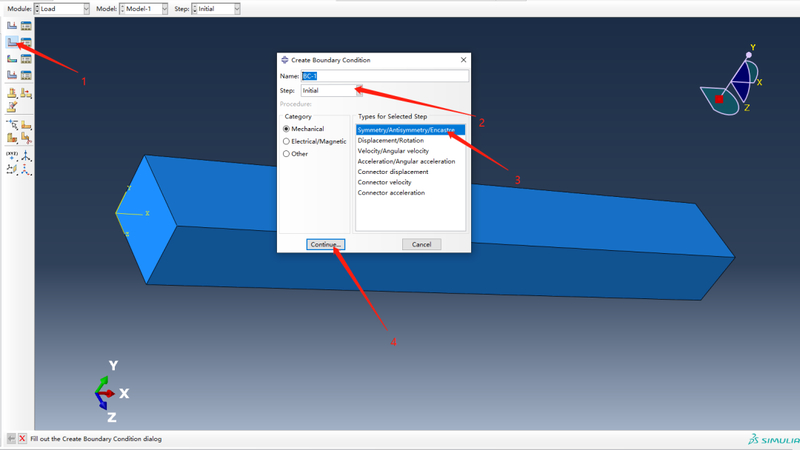
Task: Cancel the procedure with the red X icon
Action: (x=22, y=438)
